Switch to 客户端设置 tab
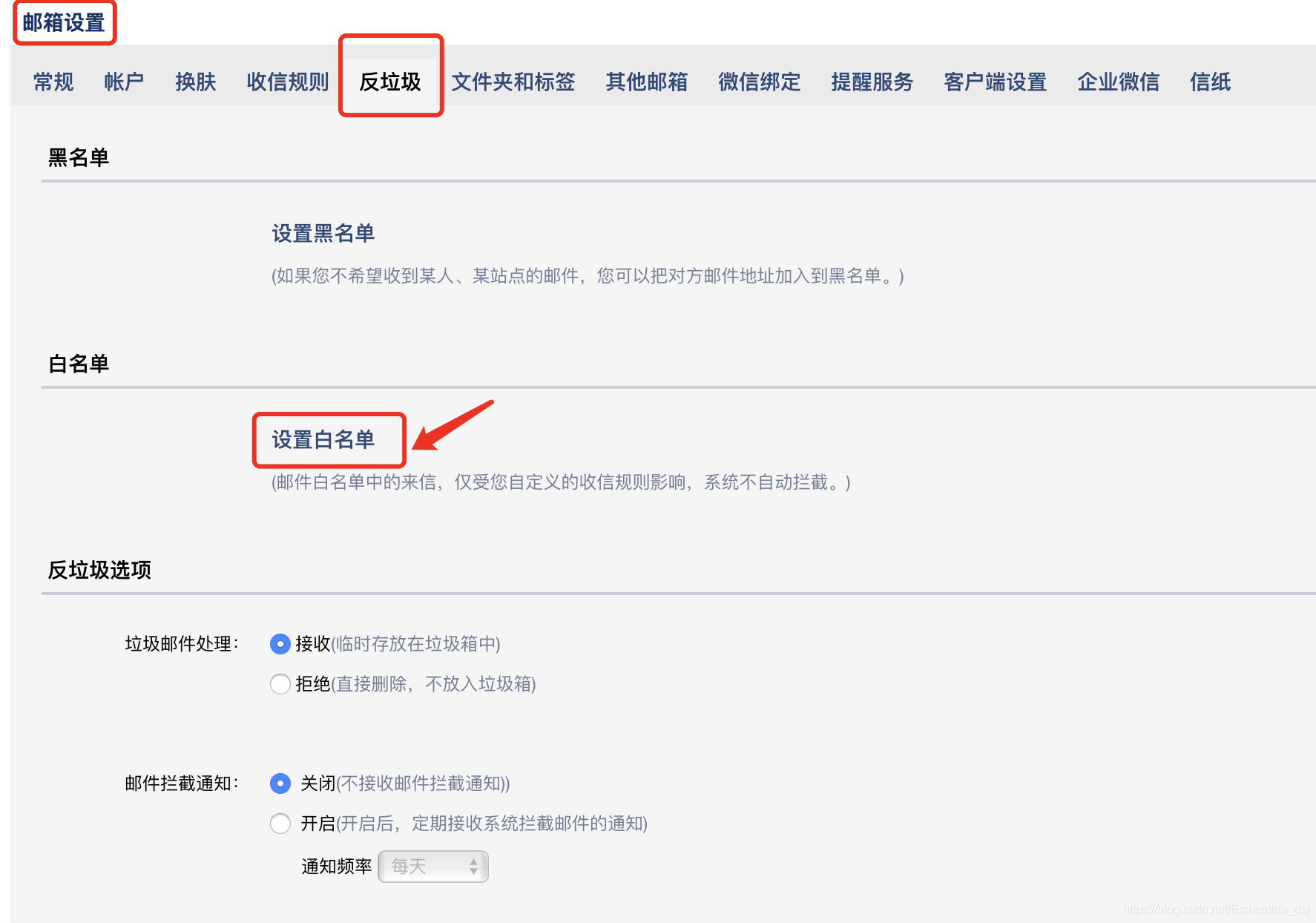This screenshot has height=923, width=1316. click(x=995, y=82)
